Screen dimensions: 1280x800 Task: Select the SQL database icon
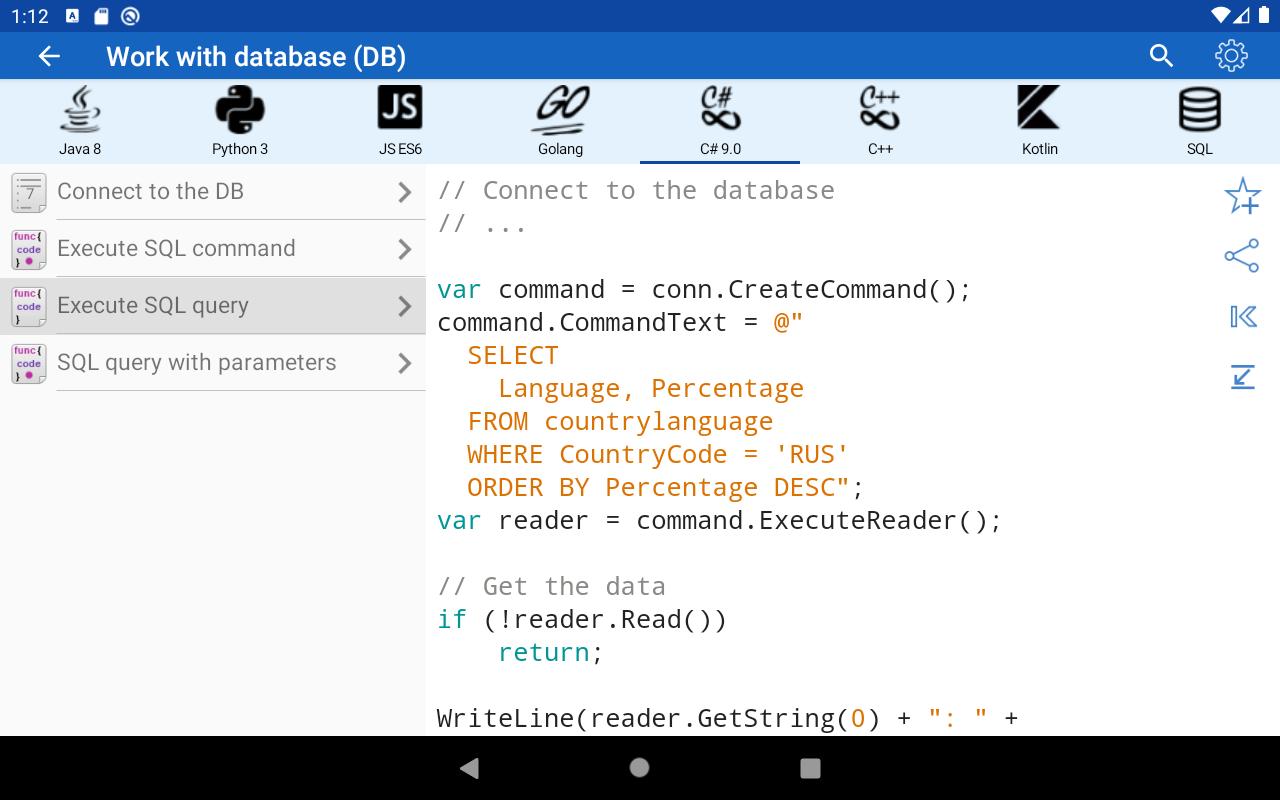click(1200, 109)
